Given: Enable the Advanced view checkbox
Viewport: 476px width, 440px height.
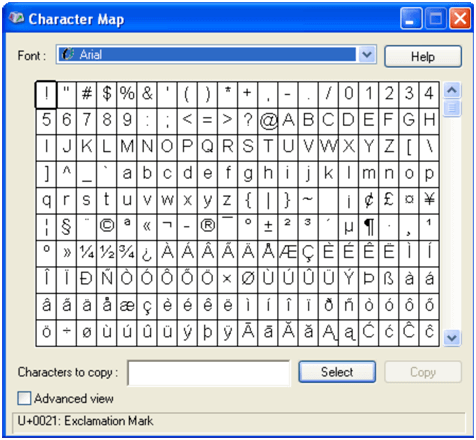Looking at the screenshot, I should click(24, 398).
